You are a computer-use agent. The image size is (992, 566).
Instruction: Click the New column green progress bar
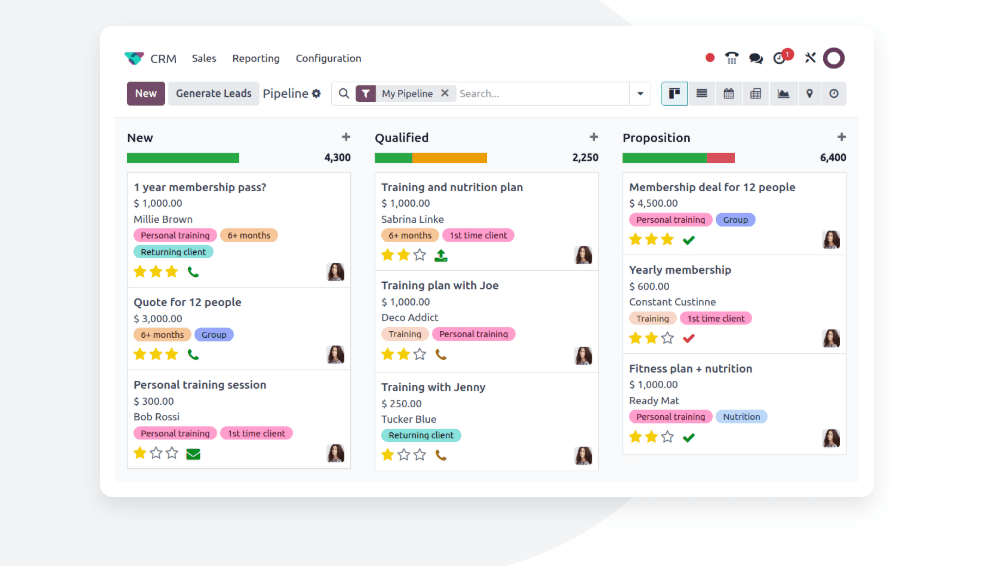tap(183, 158)
